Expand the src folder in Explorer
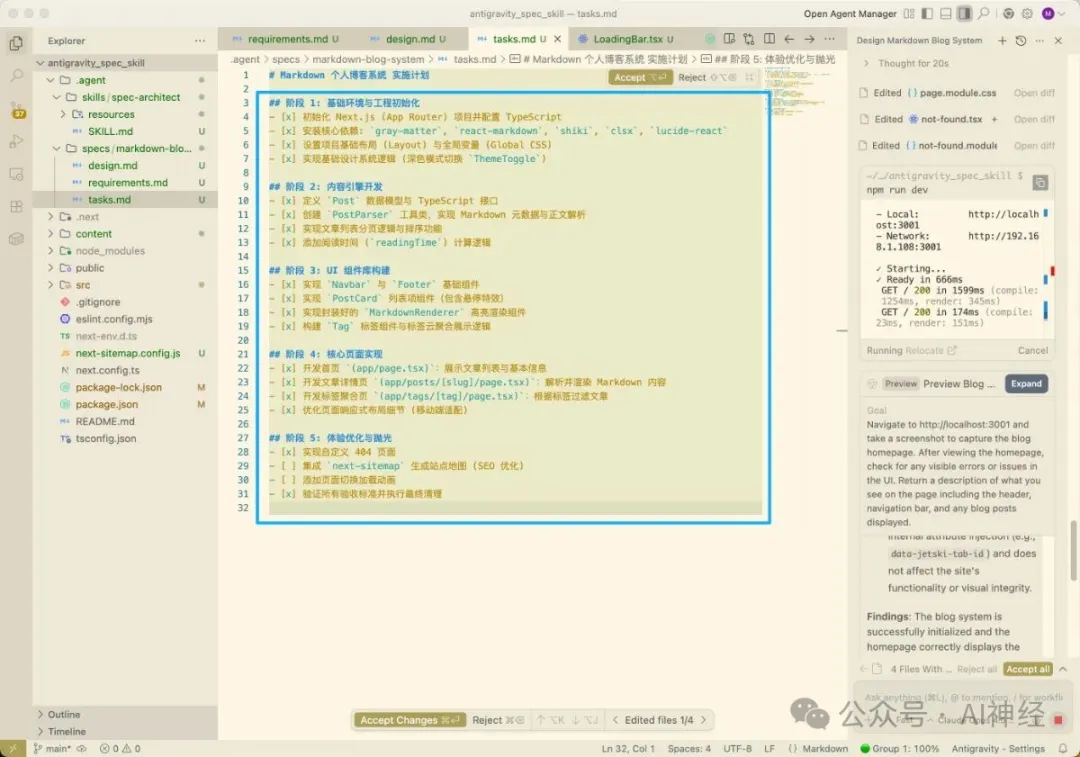 82,285
